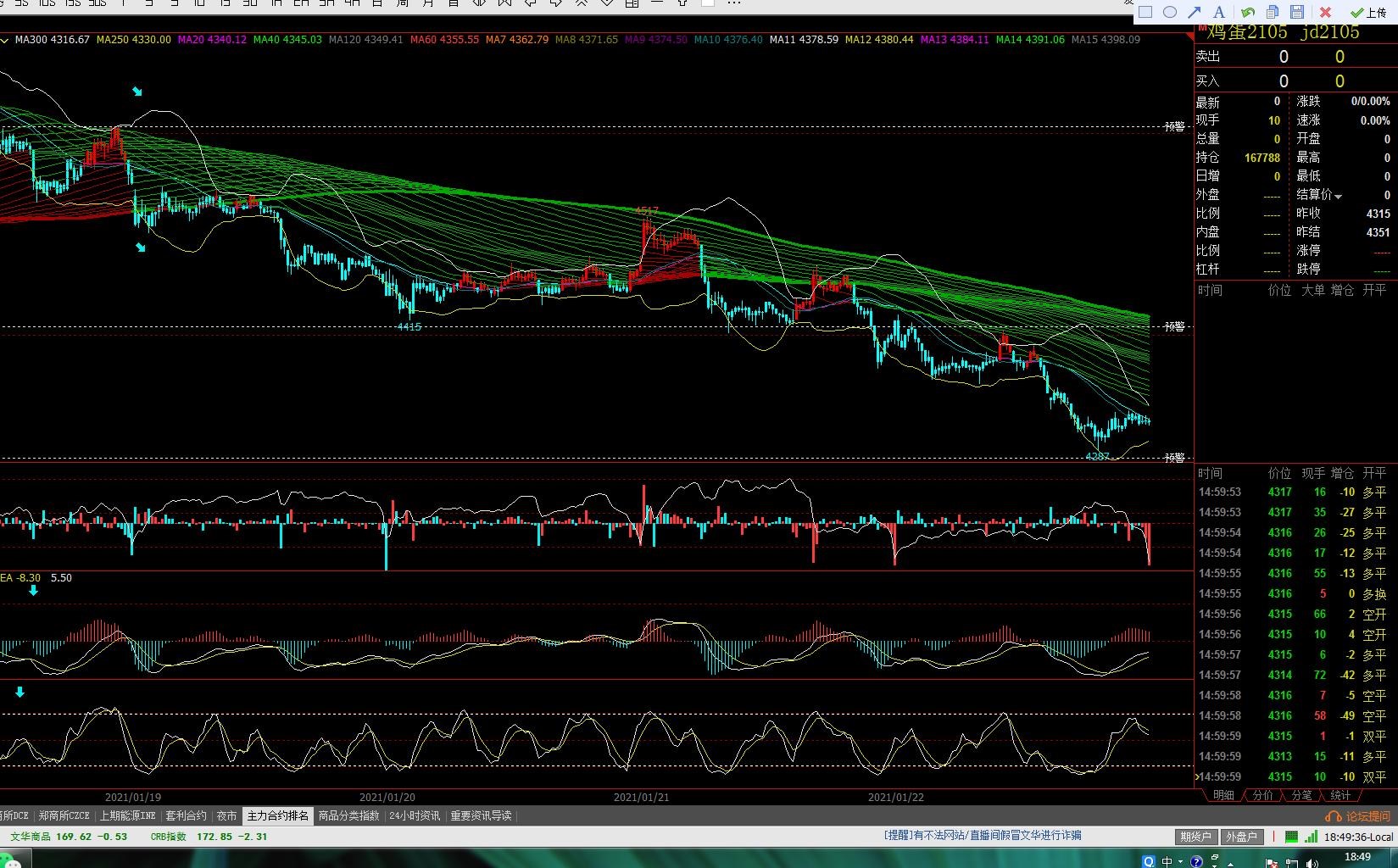Viewport: 1398px width, 868px height.
Task: Select the ellipse annotation tool
Action: [1170, 12]
